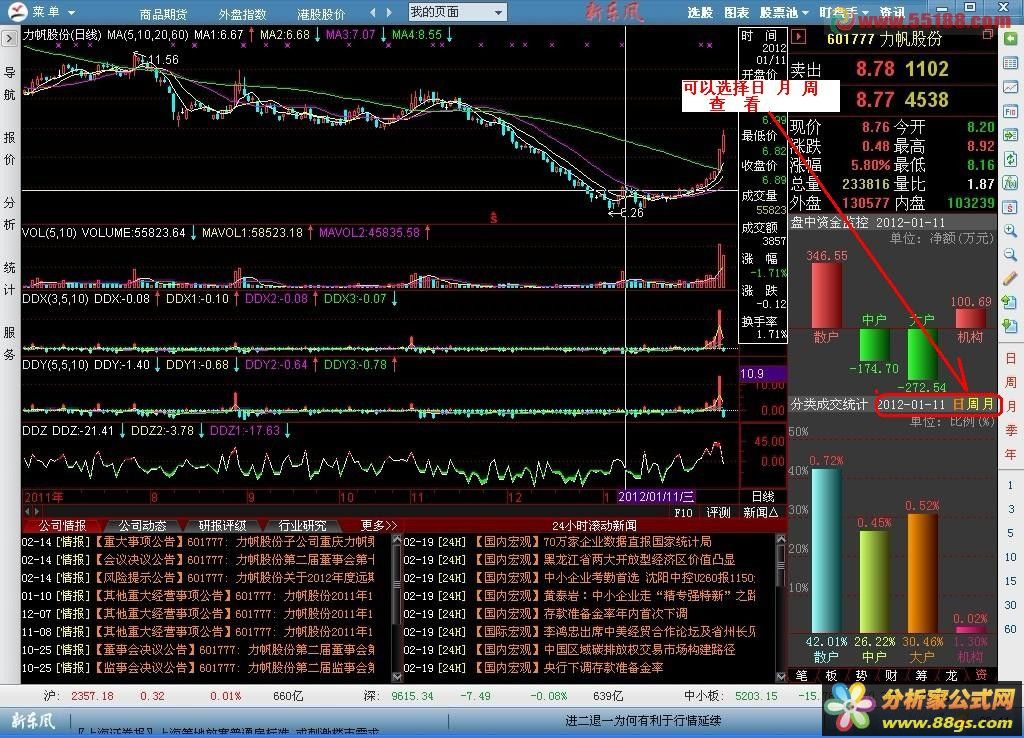Switch to the 资 bottom tab
This screenshot has height=738, width=1024.
pos(982,676)
